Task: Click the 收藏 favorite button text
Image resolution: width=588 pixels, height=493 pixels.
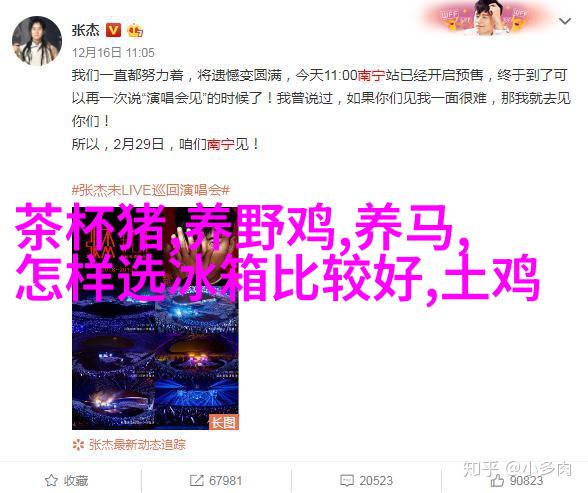Action: (x=76, y=481)
